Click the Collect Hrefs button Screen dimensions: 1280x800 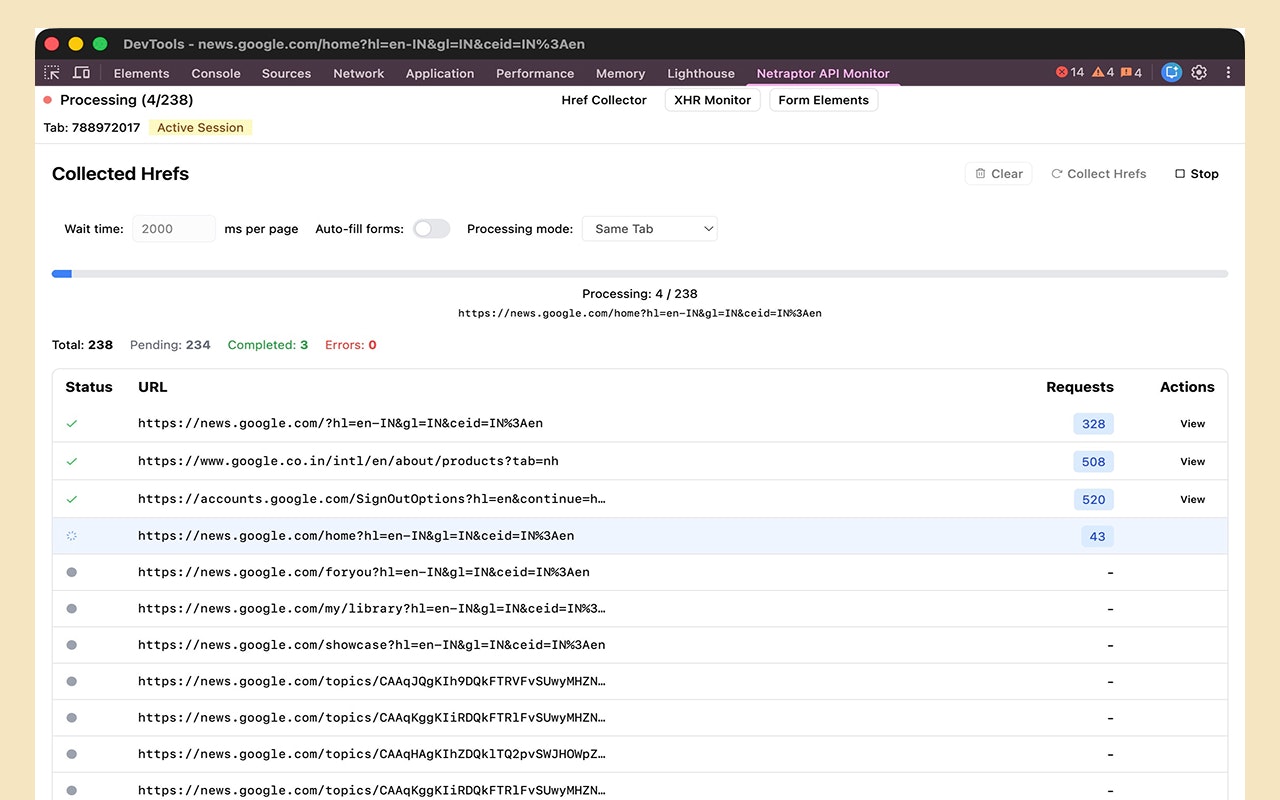coord(1099,173)
